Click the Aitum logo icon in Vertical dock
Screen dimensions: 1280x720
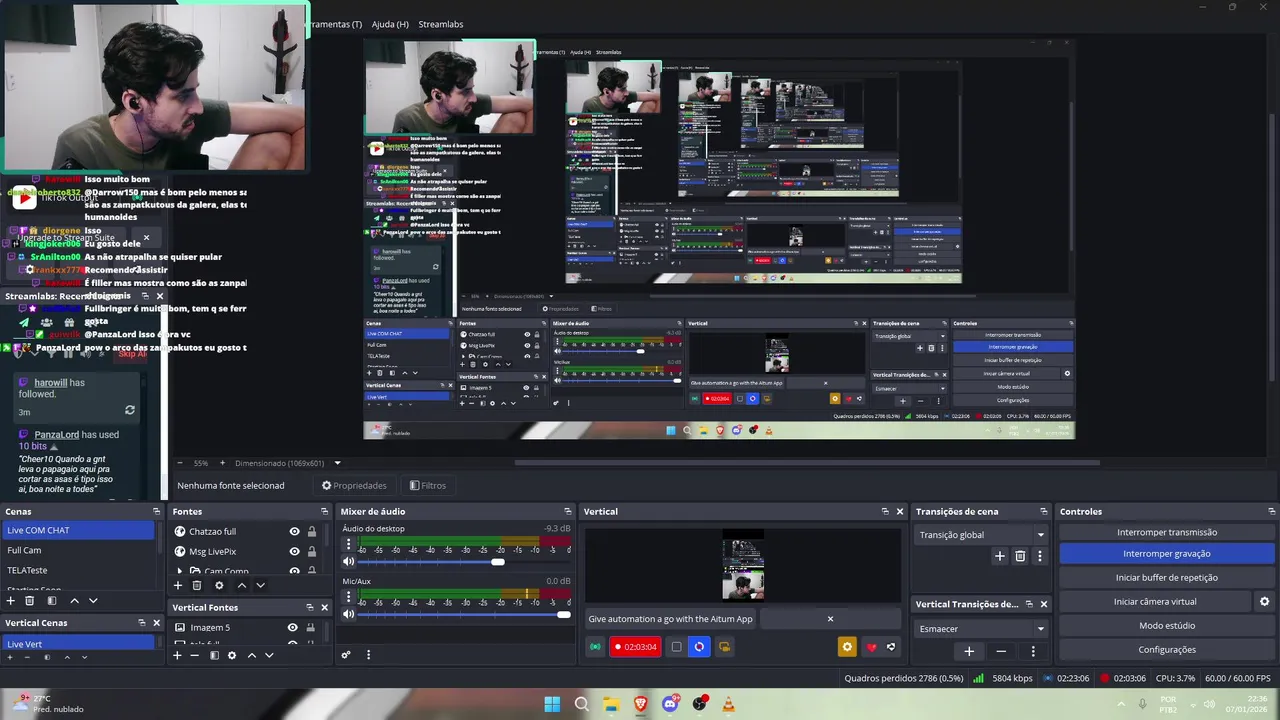coord(891,647)
